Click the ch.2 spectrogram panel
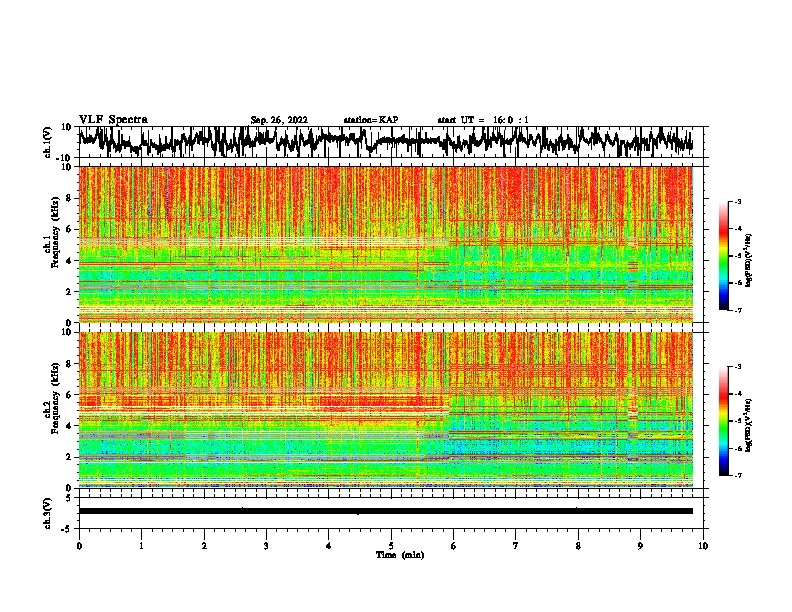Viewport: 792px width, 612px height. (386, 410)
